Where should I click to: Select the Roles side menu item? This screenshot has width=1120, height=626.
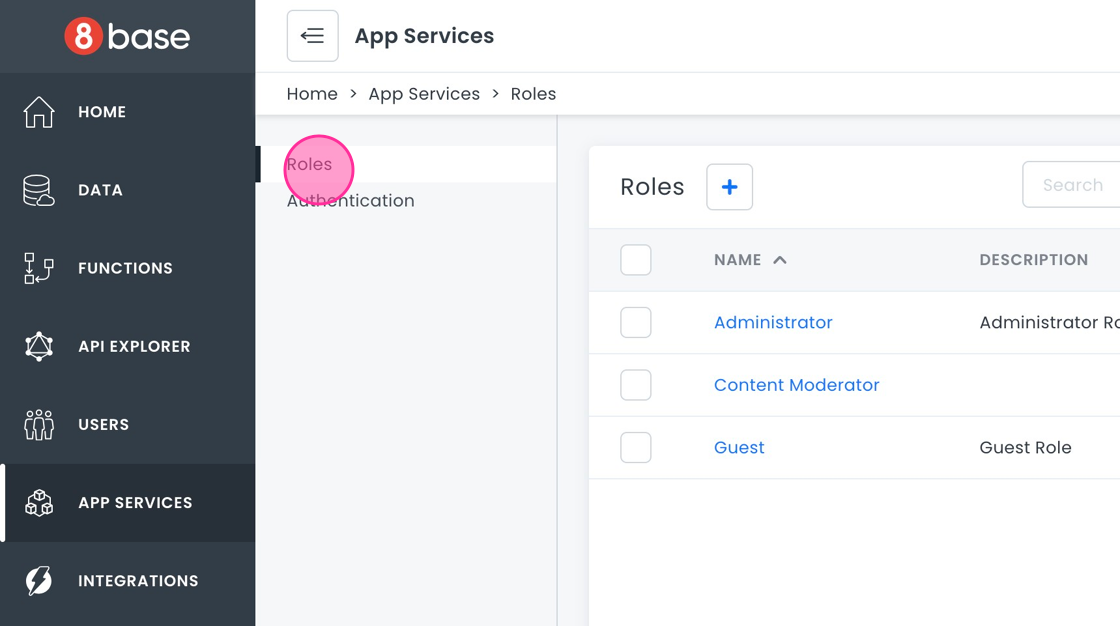coord(309,165)
